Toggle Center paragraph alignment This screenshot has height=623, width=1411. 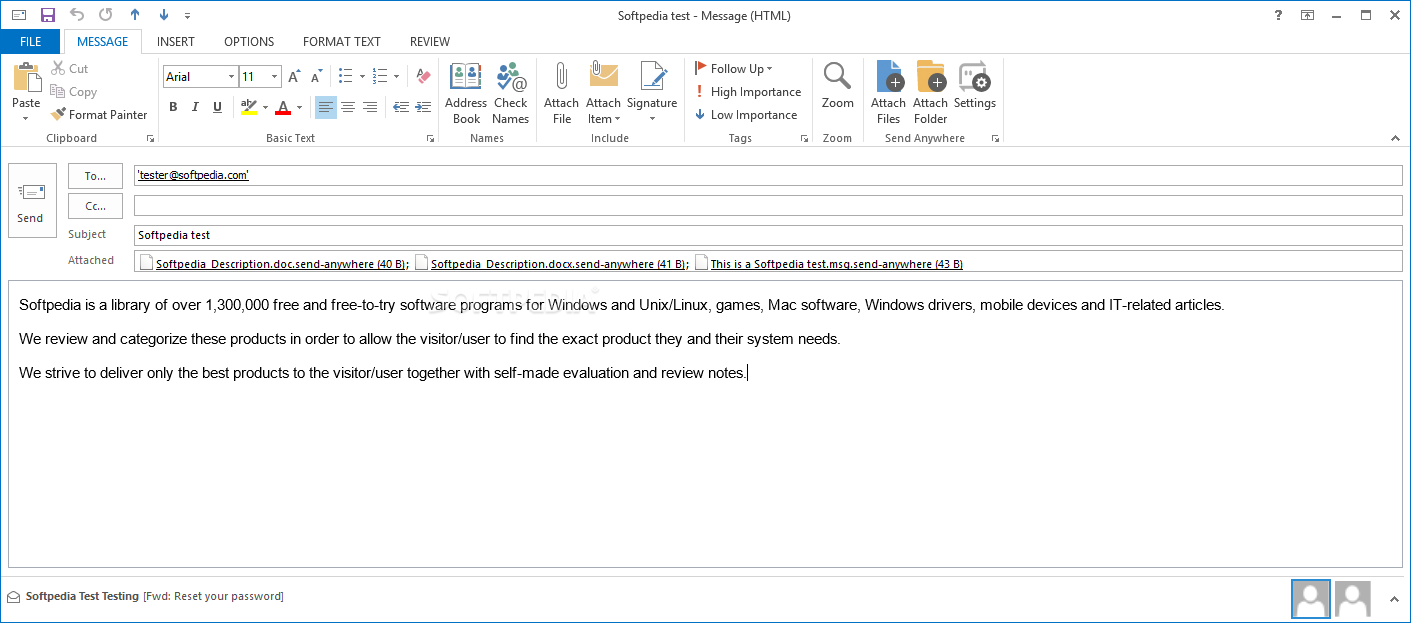(348, 107)
